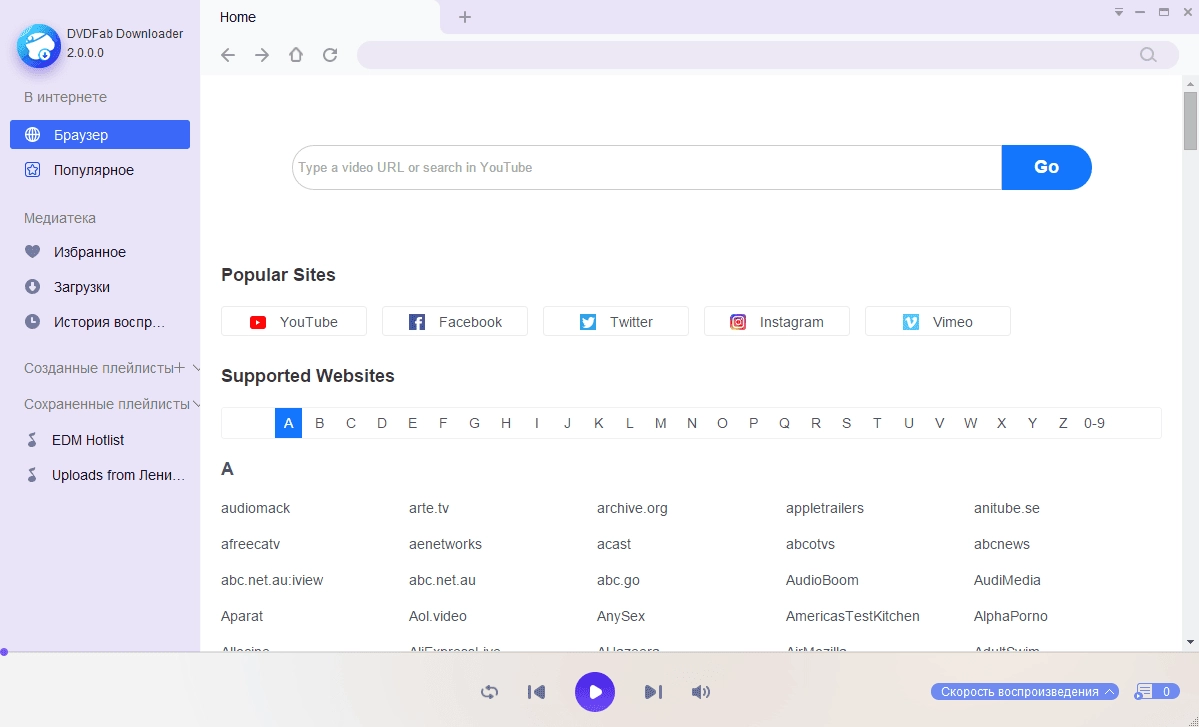
Task: Click the blue Go button
Action: click(1046, 167)
